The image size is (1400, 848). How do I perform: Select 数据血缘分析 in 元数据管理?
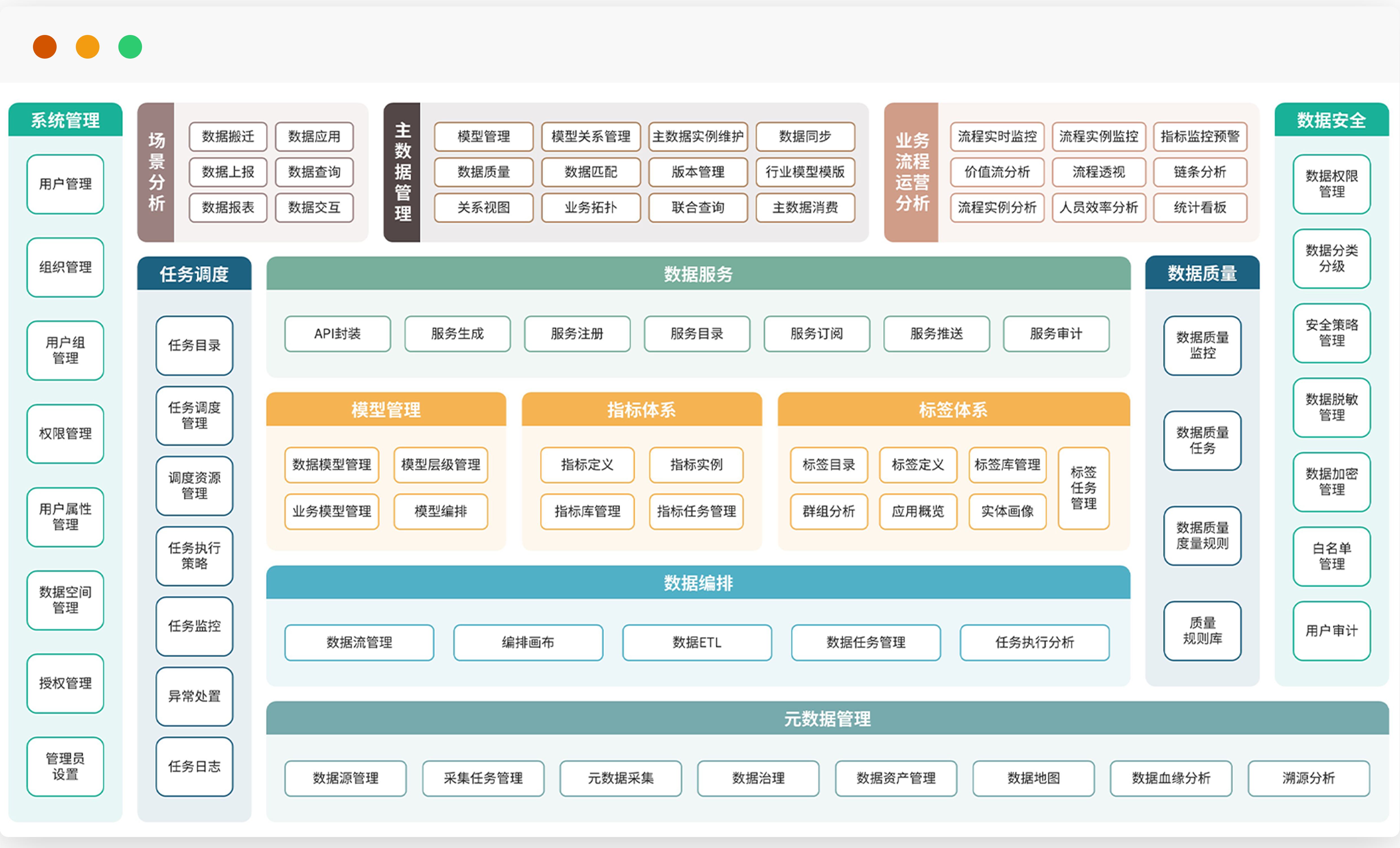coord(1171,778)
